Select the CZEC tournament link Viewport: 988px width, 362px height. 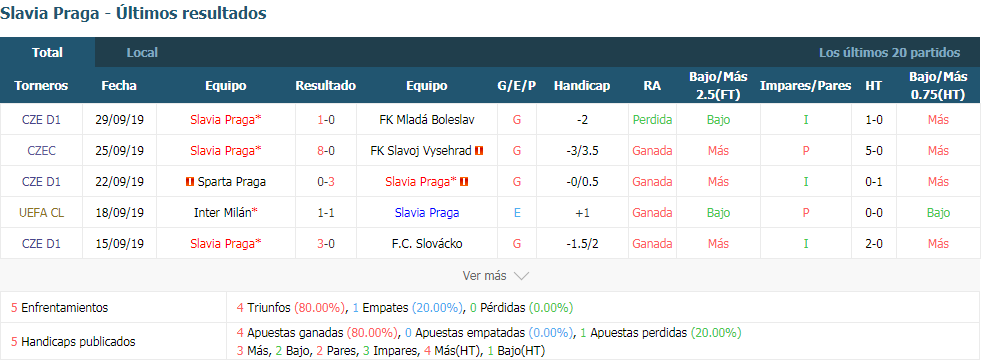click(x=41, y=150)
